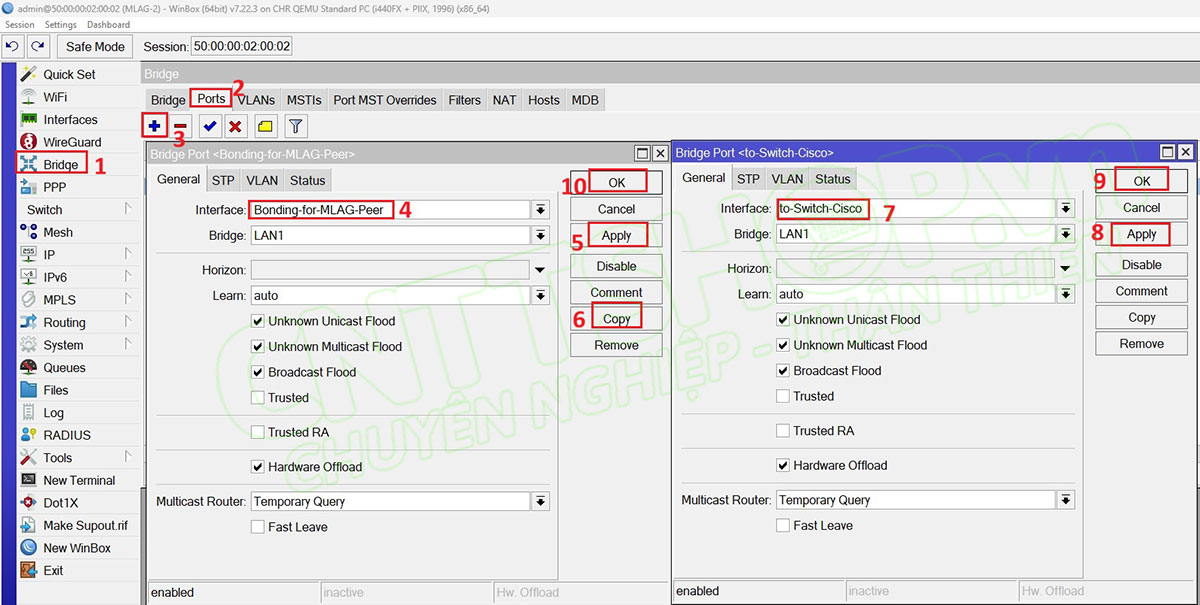Click Copy in Bonding-for-MLAG-Peer window

pyautogui.click(x=616, y=318)
